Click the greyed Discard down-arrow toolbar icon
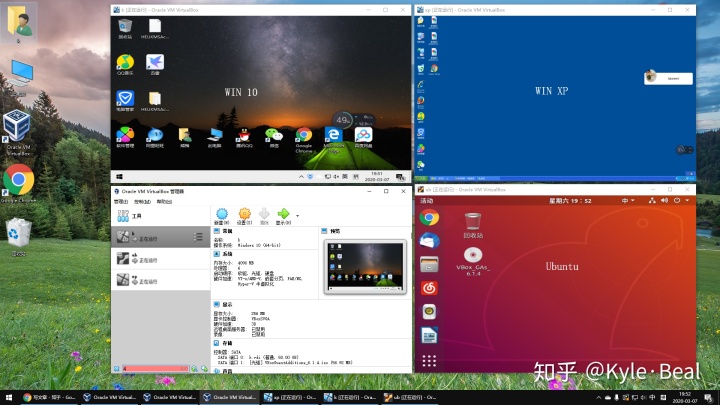Screen dimensions: 720x405 [264, 216]
